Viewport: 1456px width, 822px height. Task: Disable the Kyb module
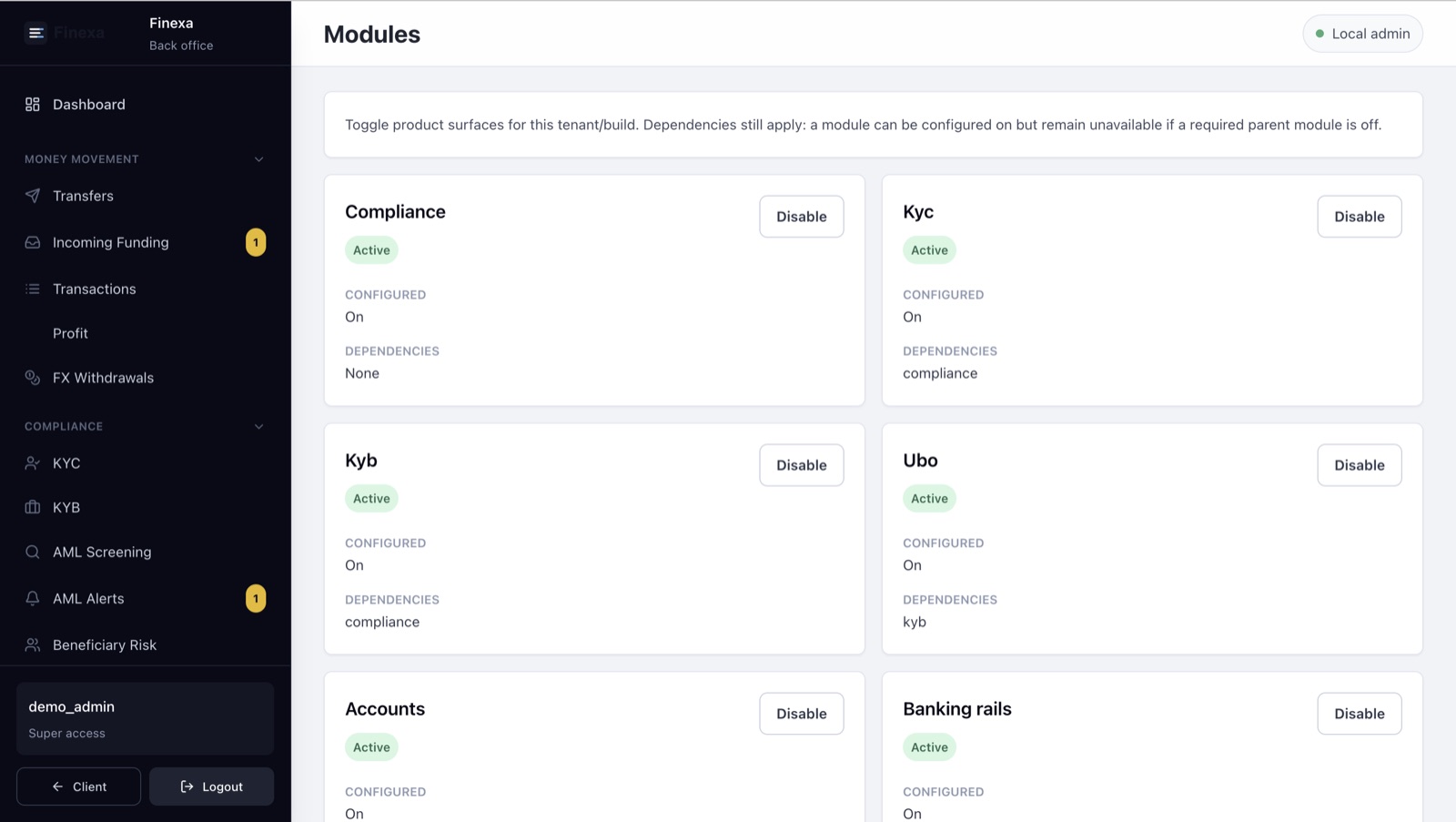click(802, 465)
